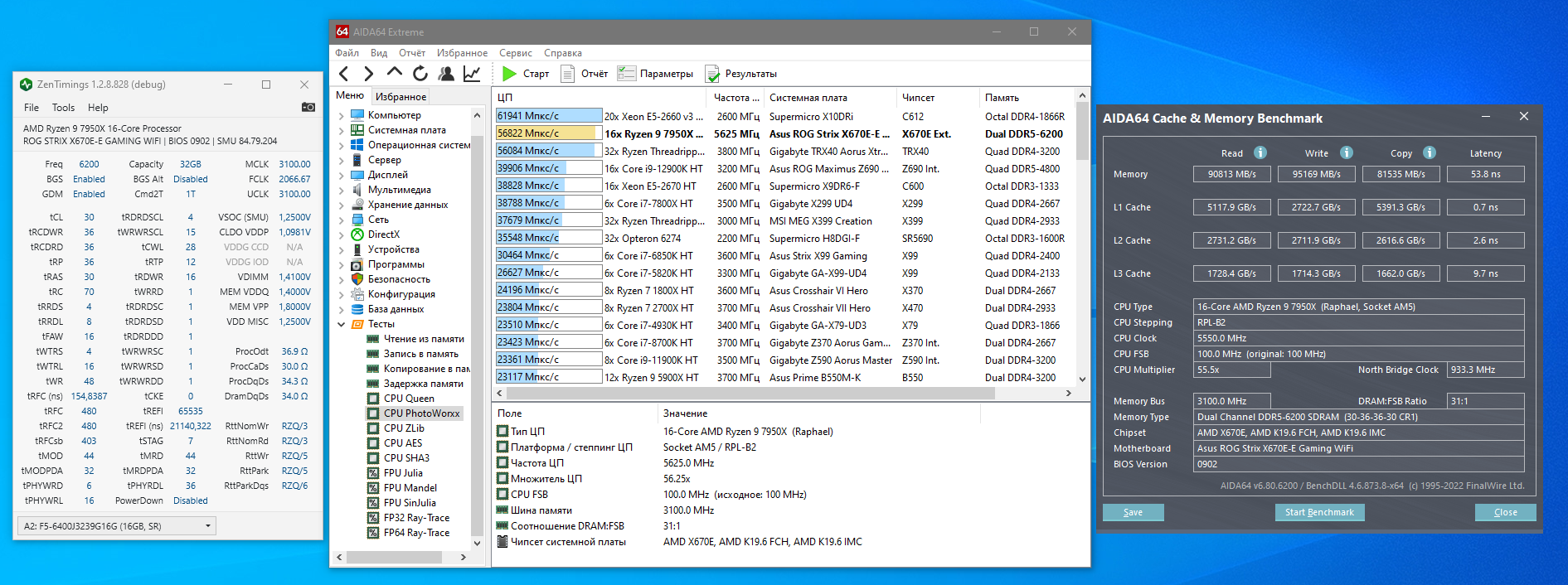Switch to the Меню tab

(x=350, y=96)
